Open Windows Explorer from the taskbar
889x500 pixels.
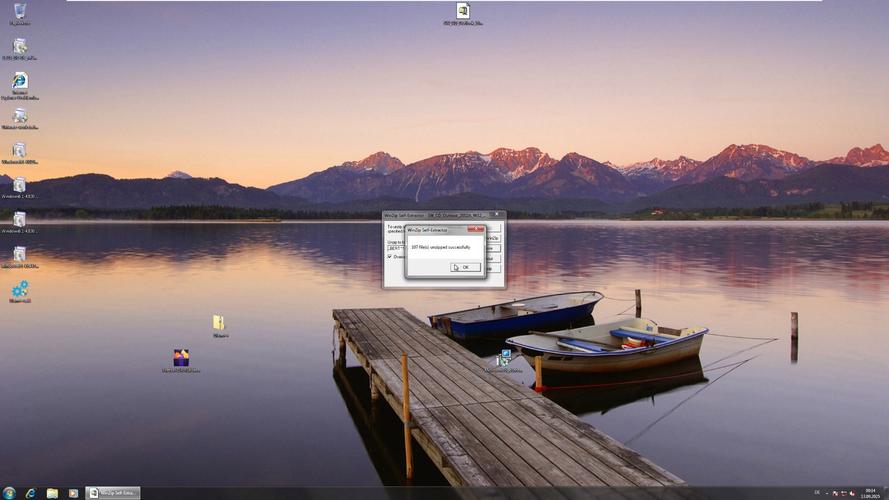coord(52,493)
